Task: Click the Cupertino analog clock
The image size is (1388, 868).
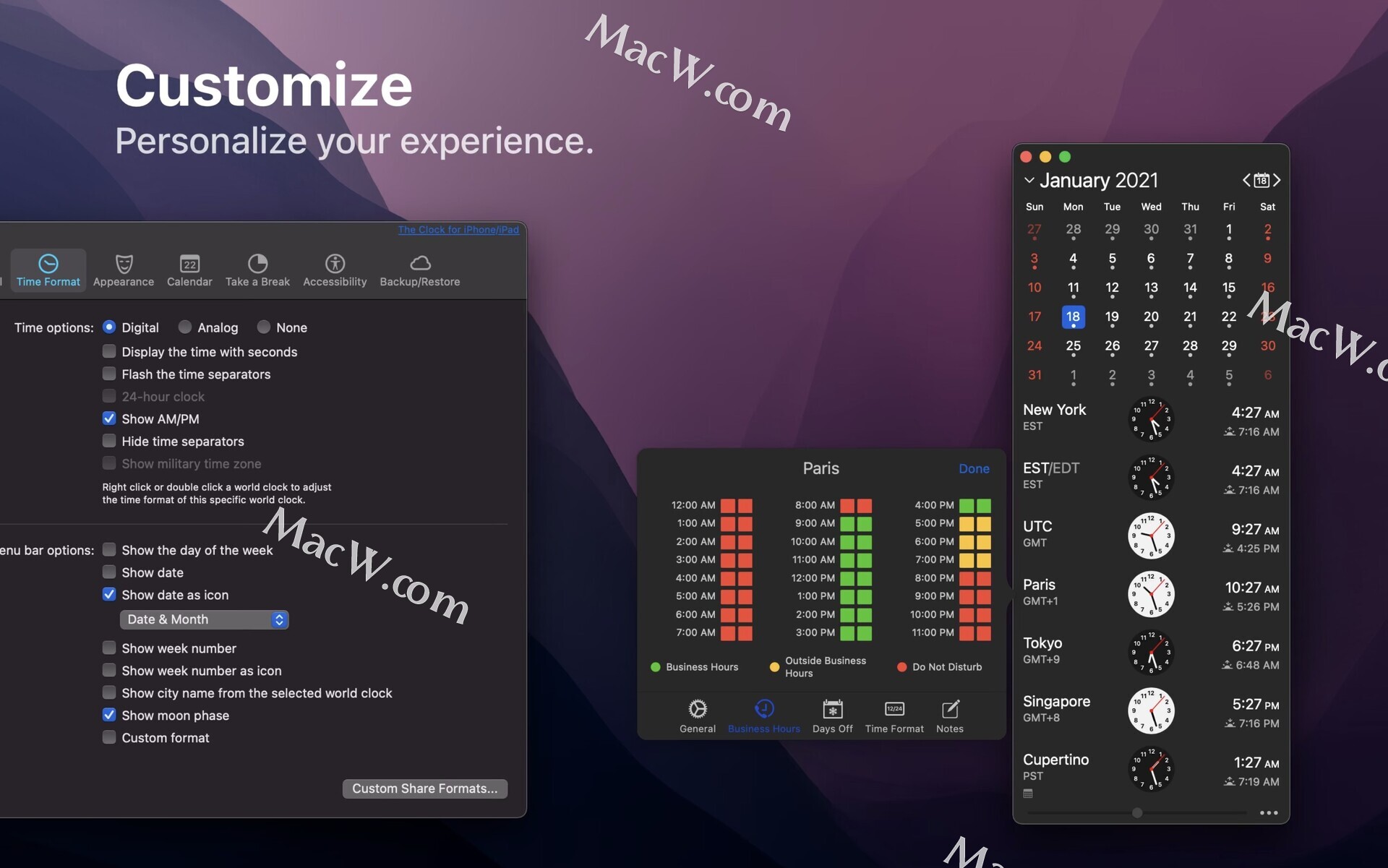Action: coord(1151,769)
